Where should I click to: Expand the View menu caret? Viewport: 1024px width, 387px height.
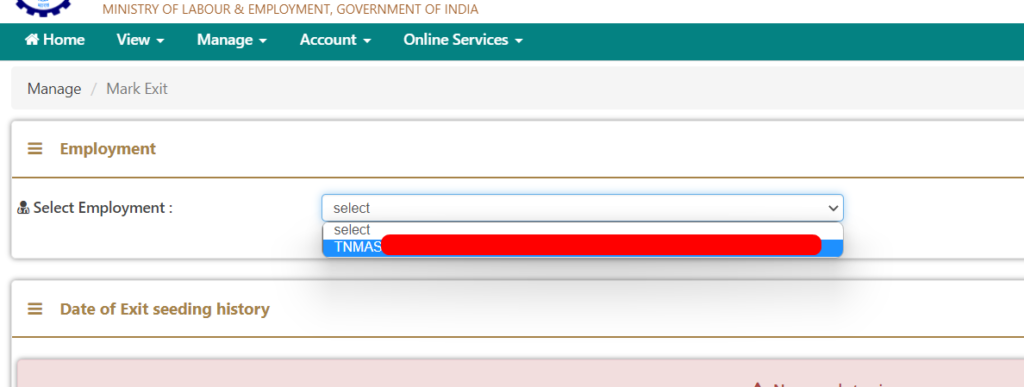(160, 41)
